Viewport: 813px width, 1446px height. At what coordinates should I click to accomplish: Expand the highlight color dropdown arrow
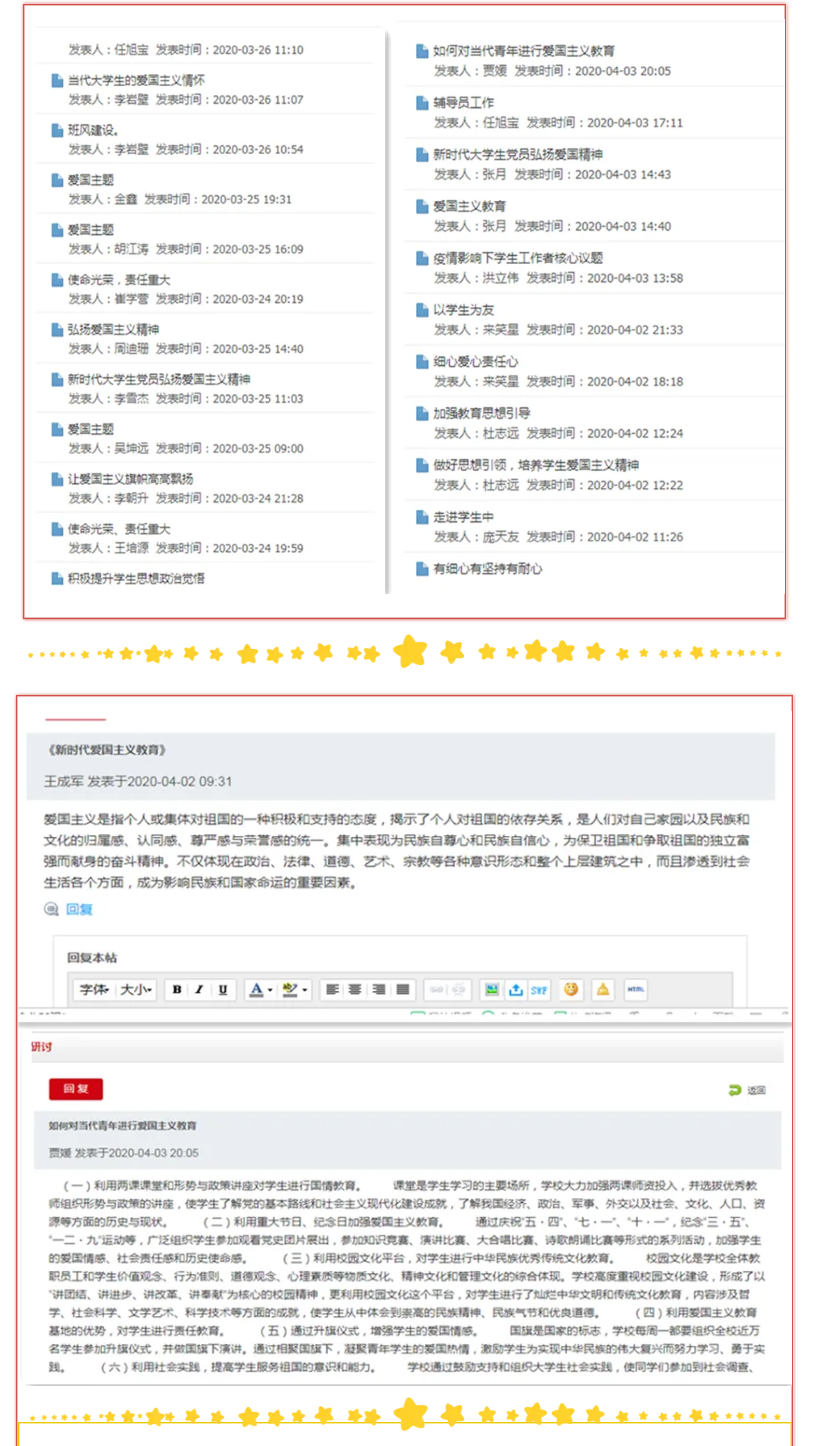click(x=304, y=990)
